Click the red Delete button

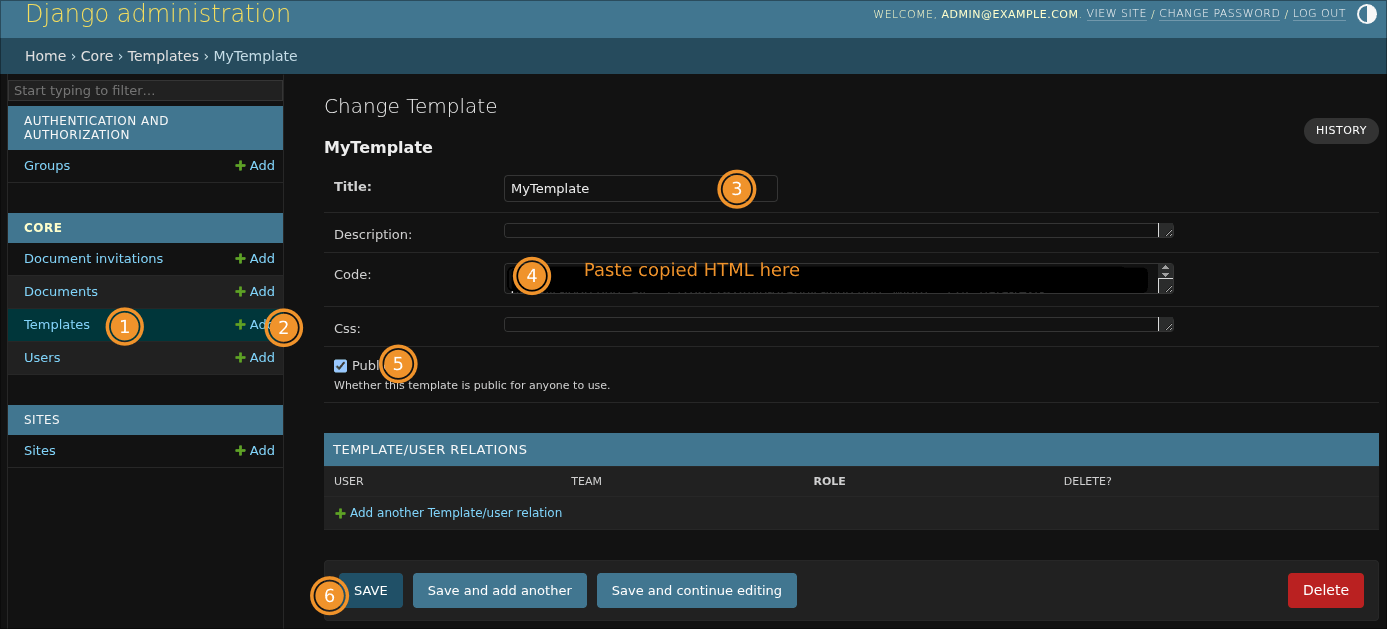1326,590
